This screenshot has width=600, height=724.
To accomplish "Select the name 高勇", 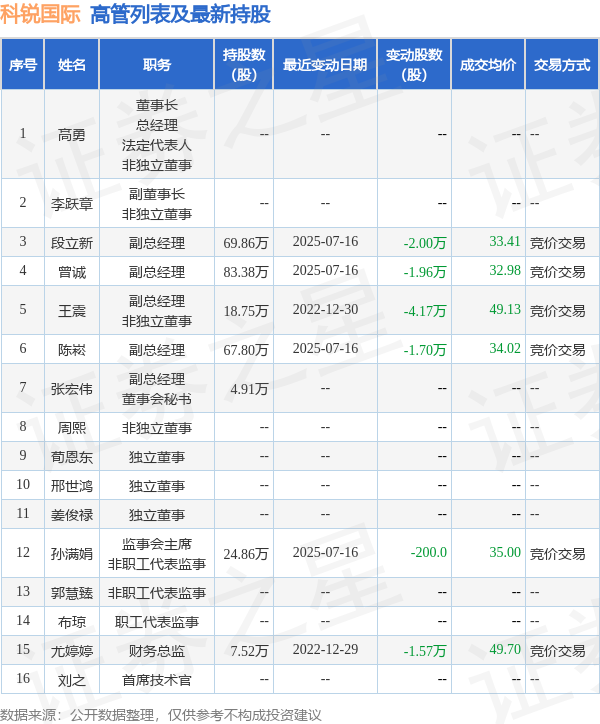I will (72, 135).
